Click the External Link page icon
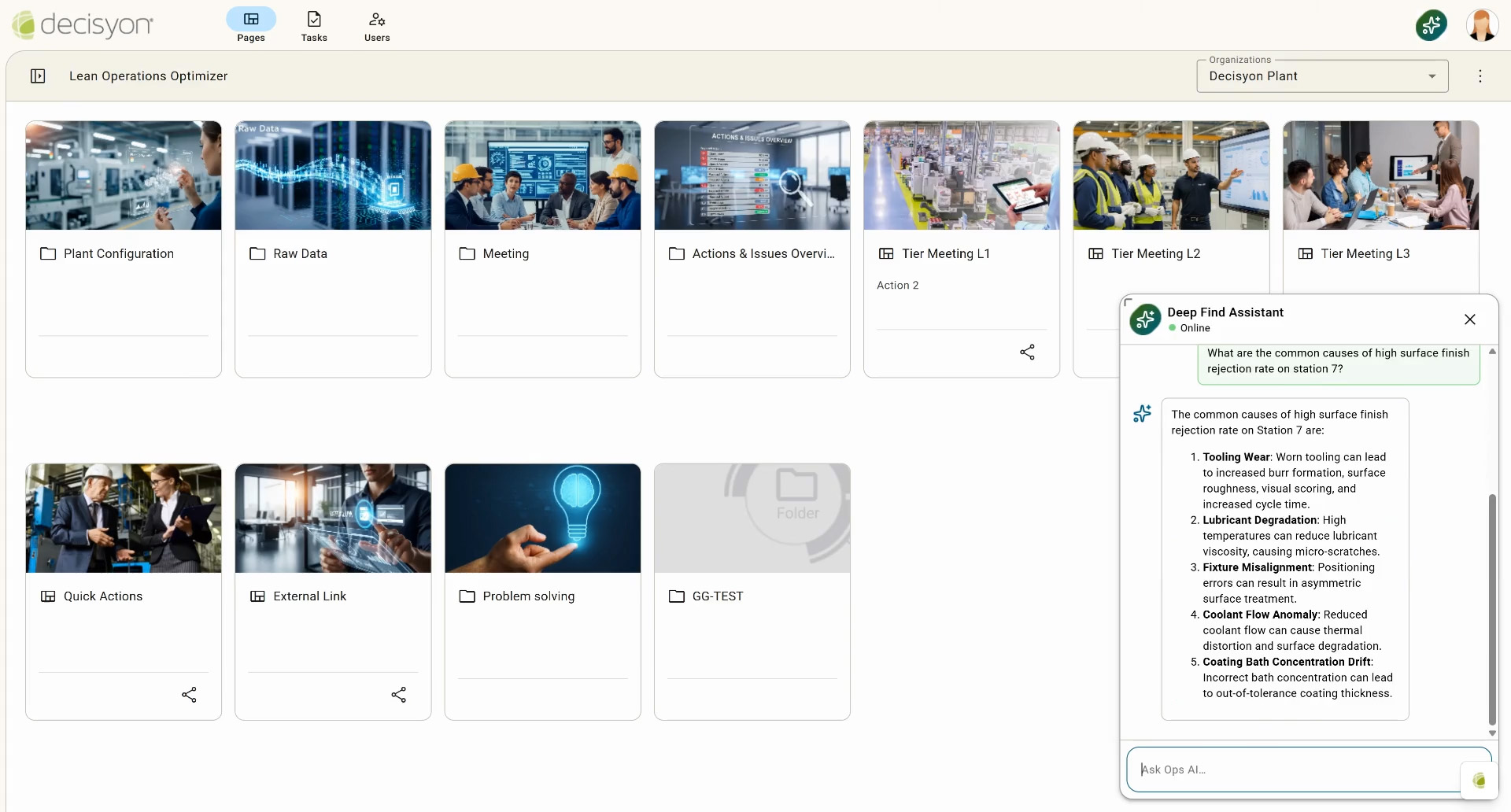1511x812 pixels. [257, 596]
